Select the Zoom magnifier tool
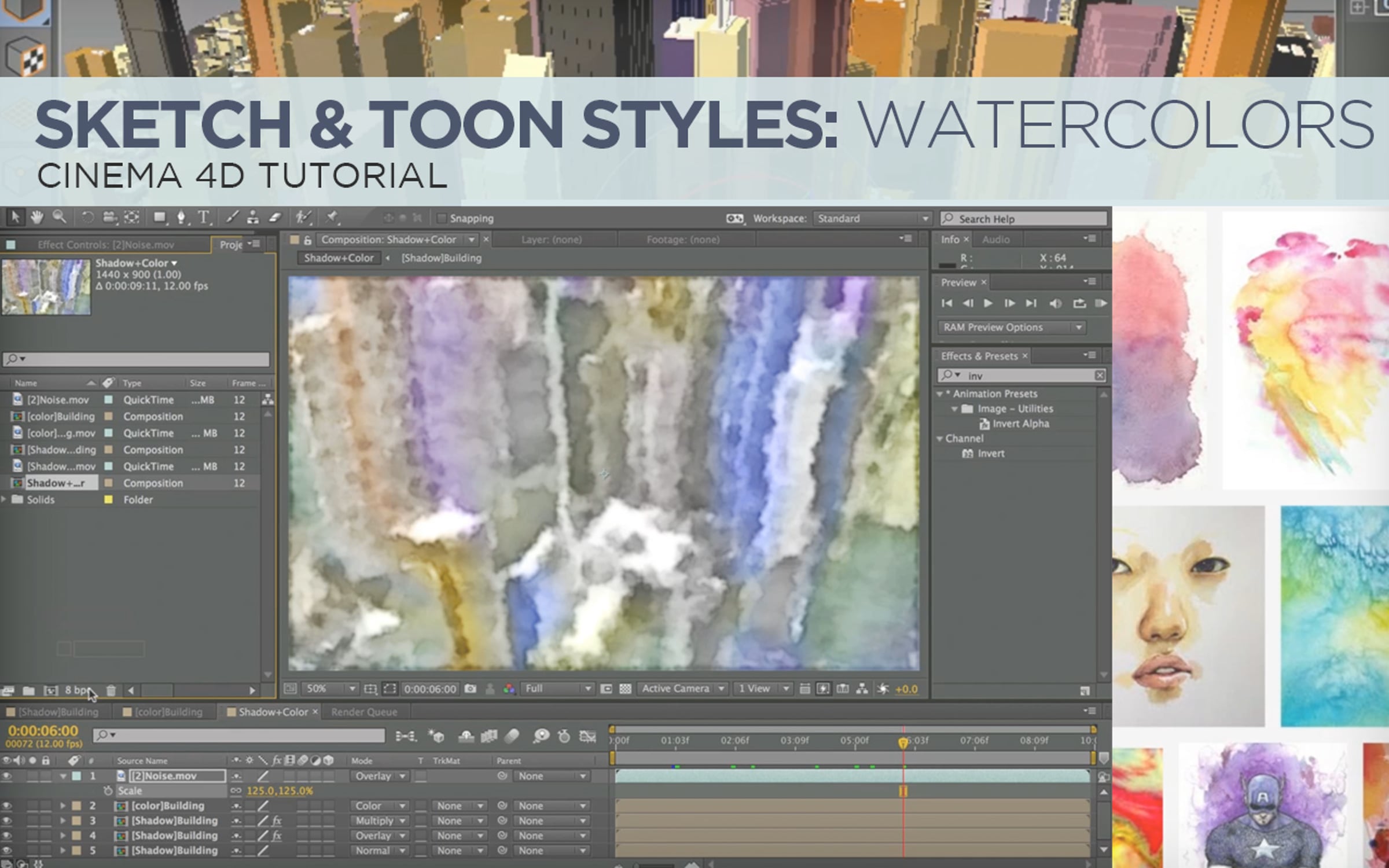1389x868 pixels. 59,218
